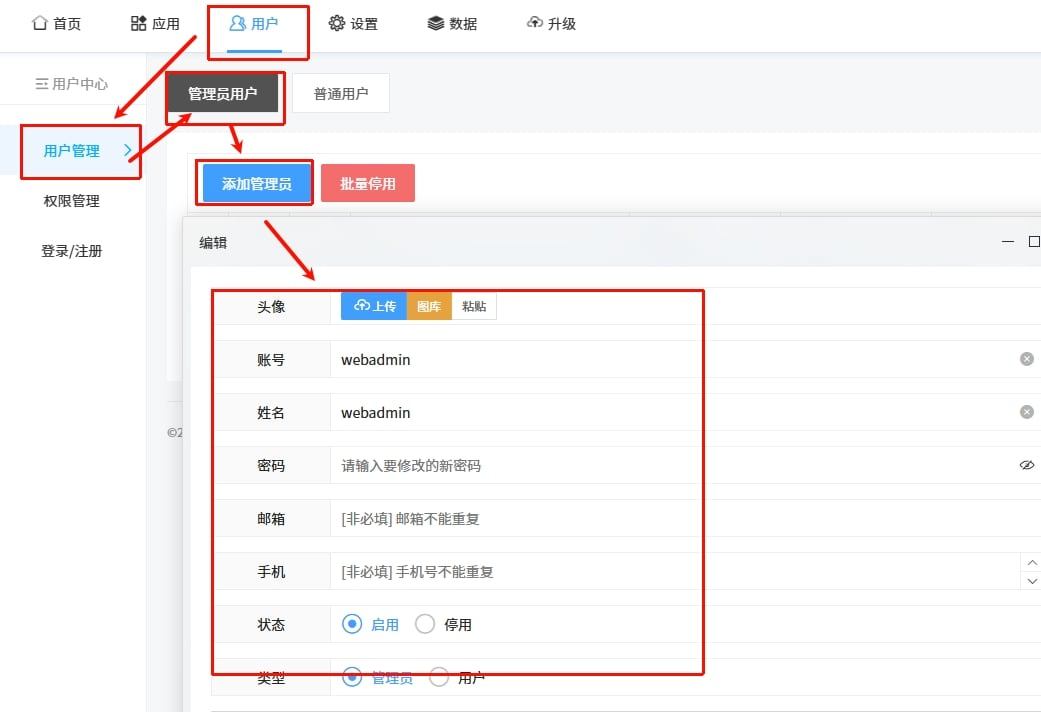Screen dimensions: 1041x712
Task: Toggle password visibility eye icon
Action: tap(1026, 465)
